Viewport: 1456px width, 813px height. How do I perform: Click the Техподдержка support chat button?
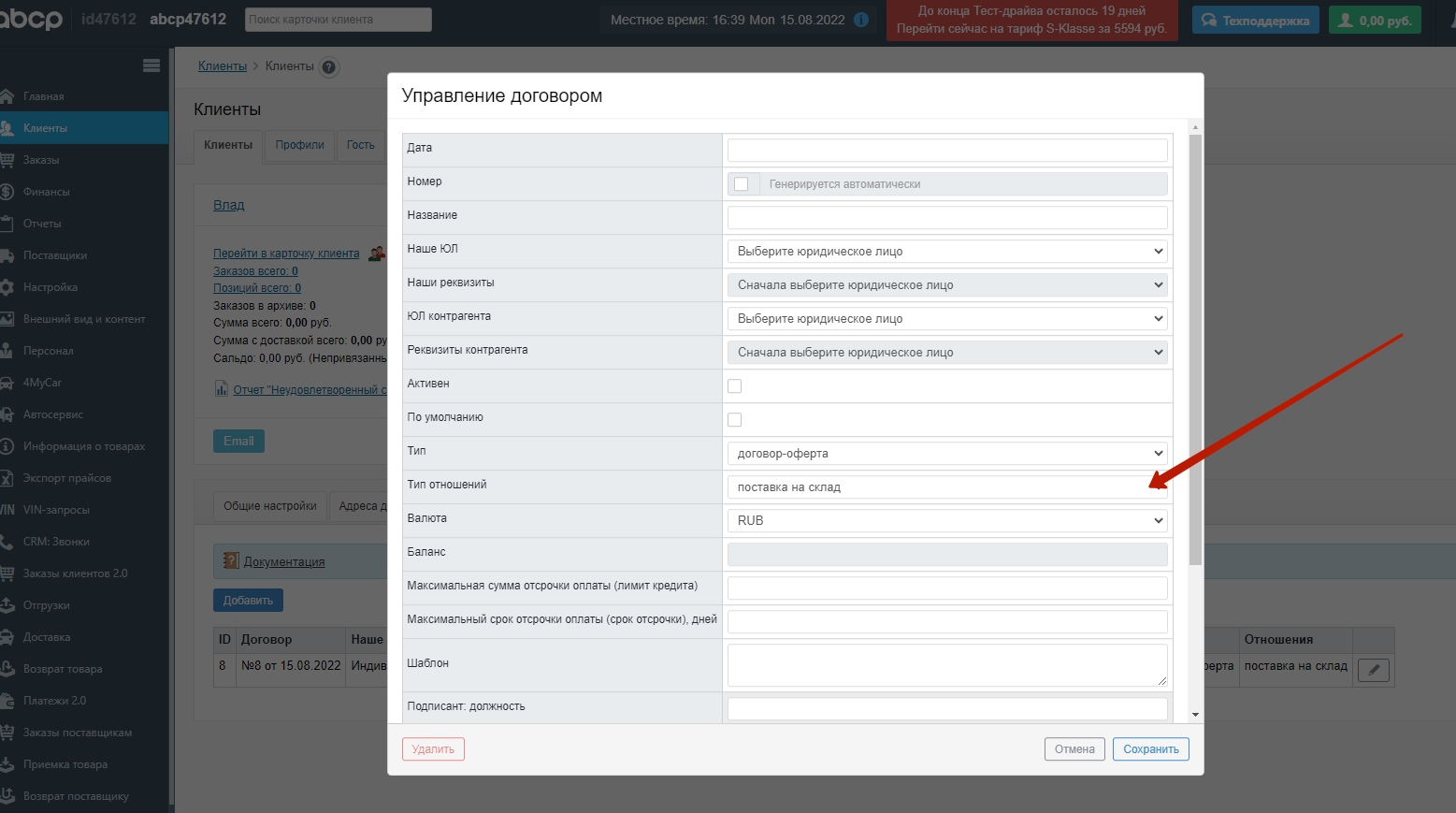pyautogui.click(x=1255, y=21)
